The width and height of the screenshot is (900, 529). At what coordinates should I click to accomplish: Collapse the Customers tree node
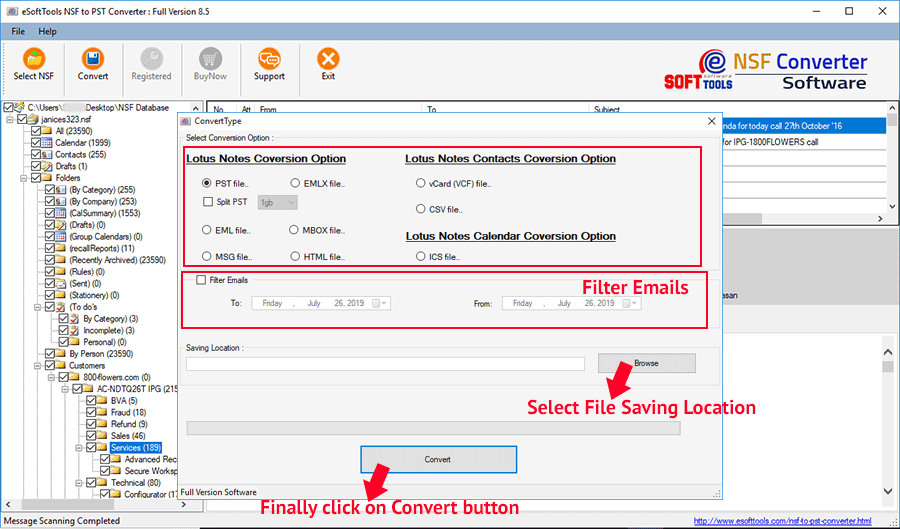coord(37,365)
